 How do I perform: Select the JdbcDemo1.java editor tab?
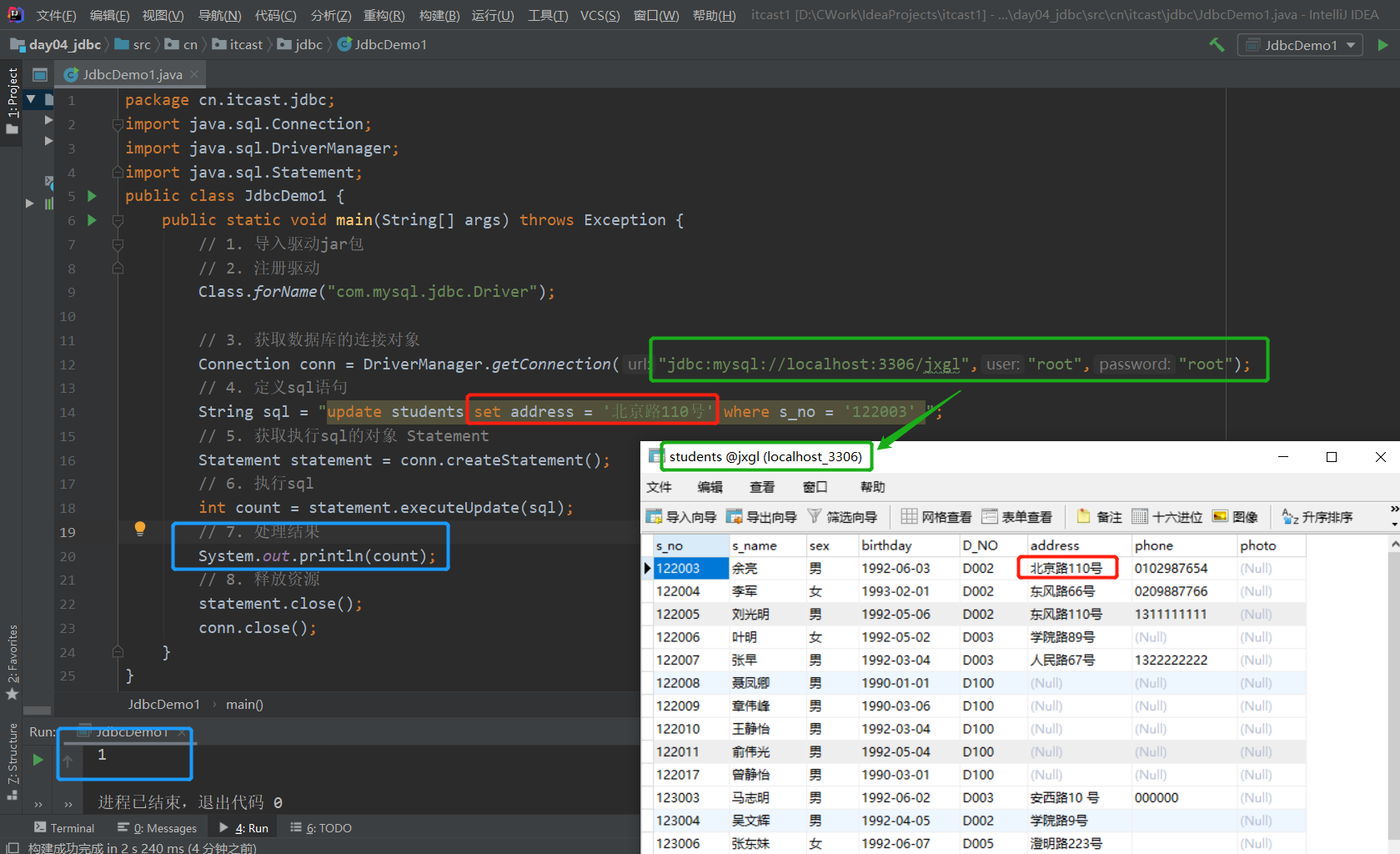tap(132, 74)
